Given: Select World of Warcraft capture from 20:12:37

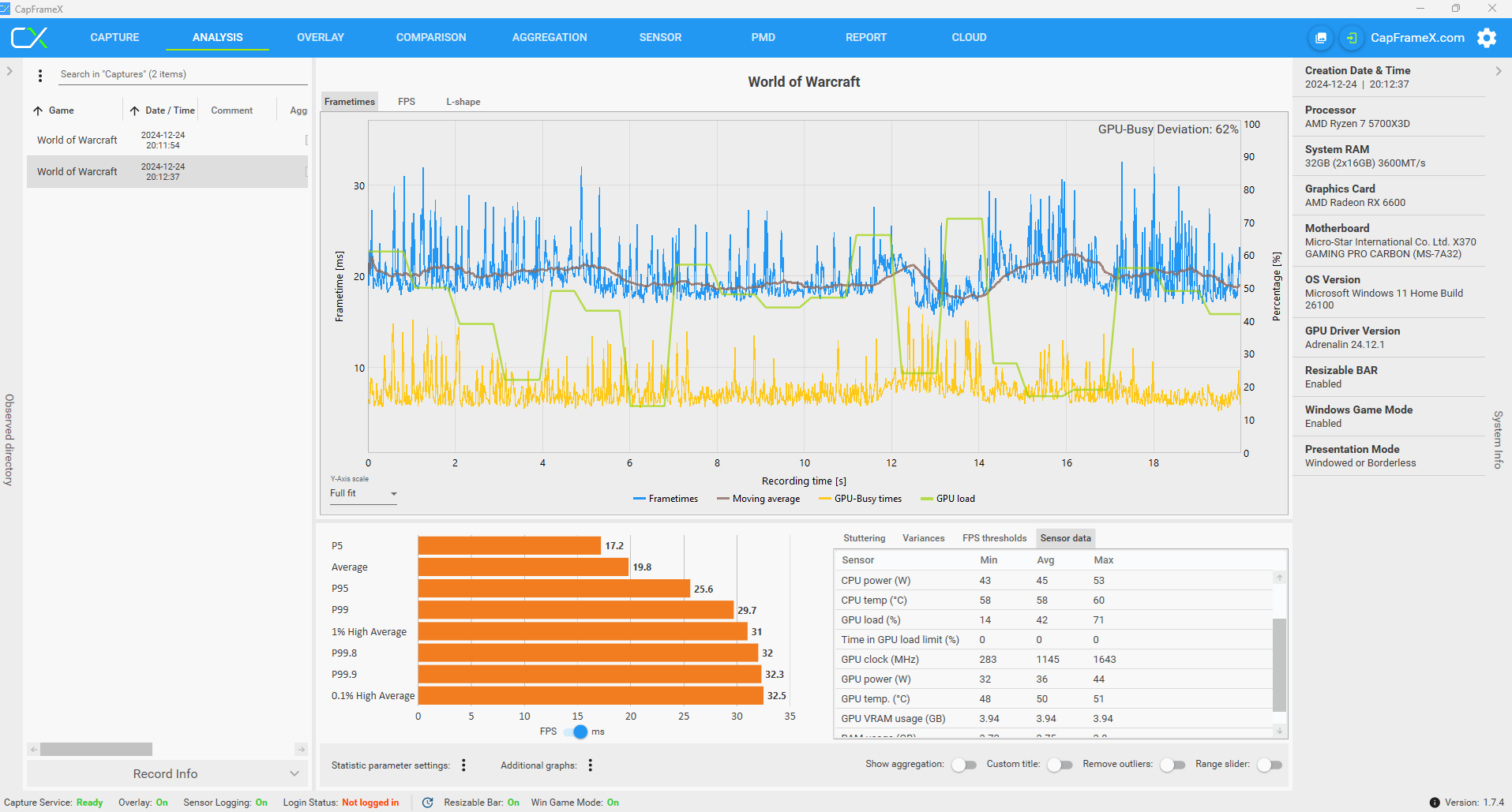Looking at the screenshot, I should pos(167,172).
